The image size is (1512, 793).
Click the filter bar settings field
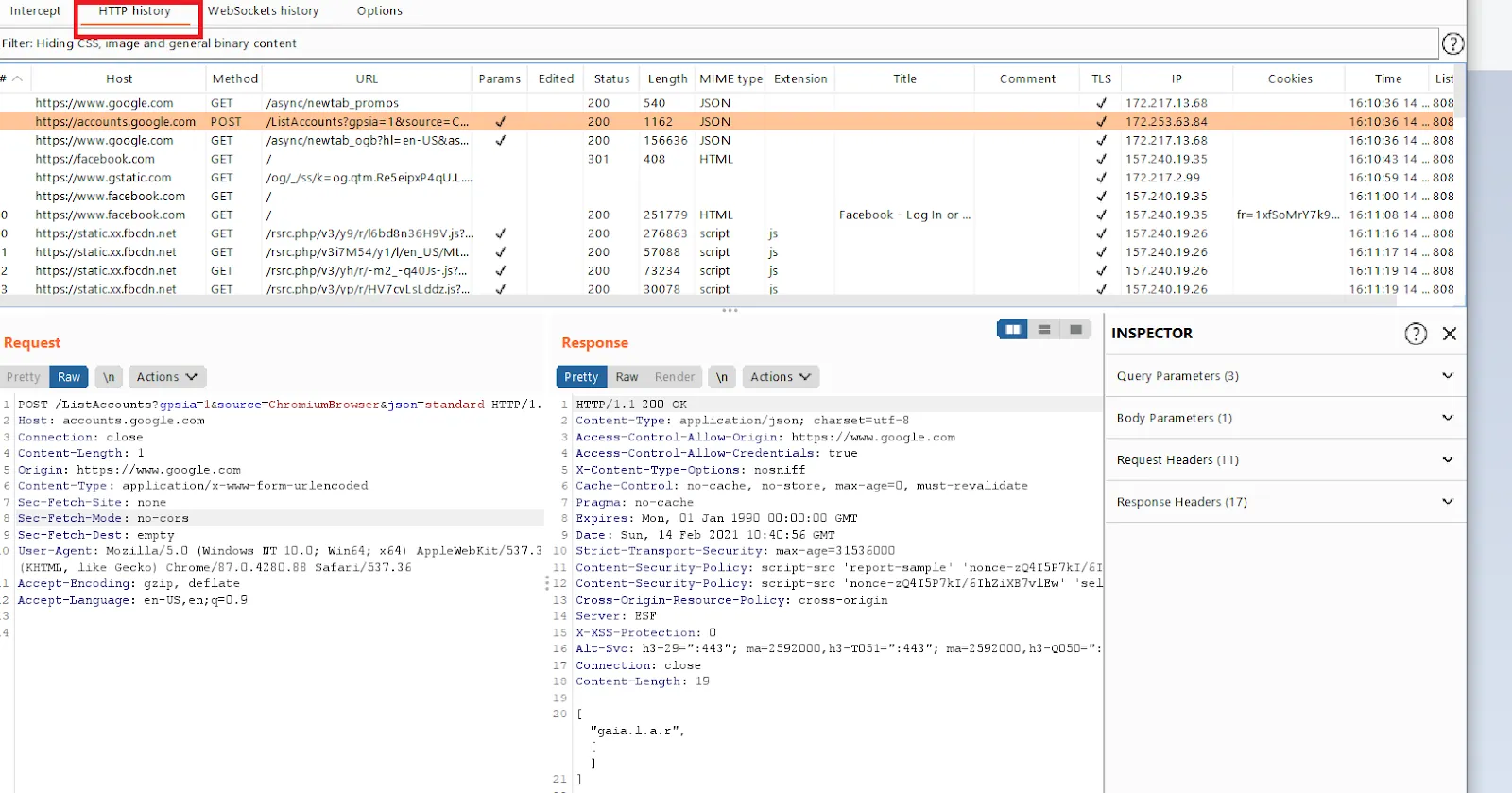tap(718, 43)
